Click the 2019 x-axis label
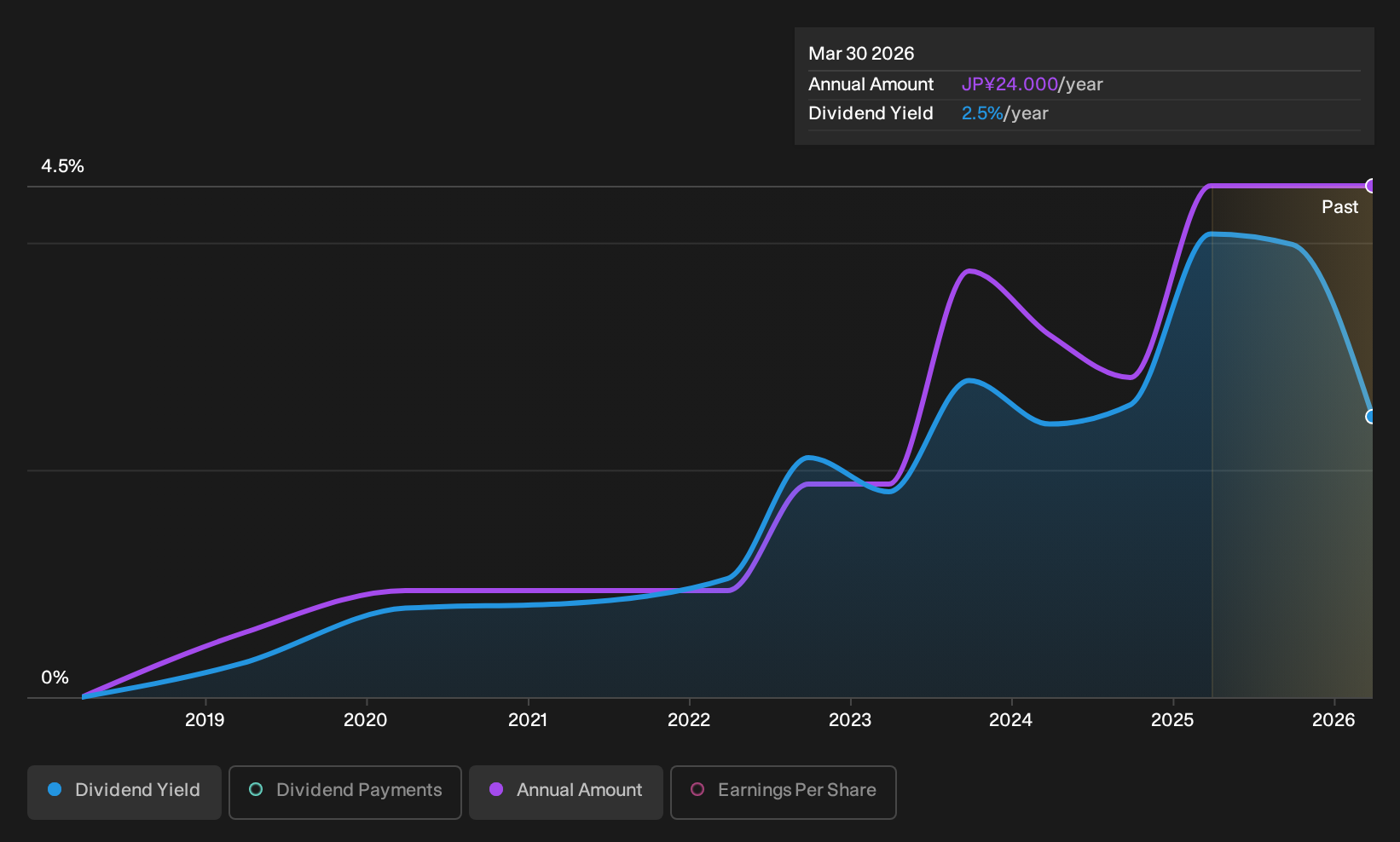This screenshot has height=842, width=1400. 205,720
